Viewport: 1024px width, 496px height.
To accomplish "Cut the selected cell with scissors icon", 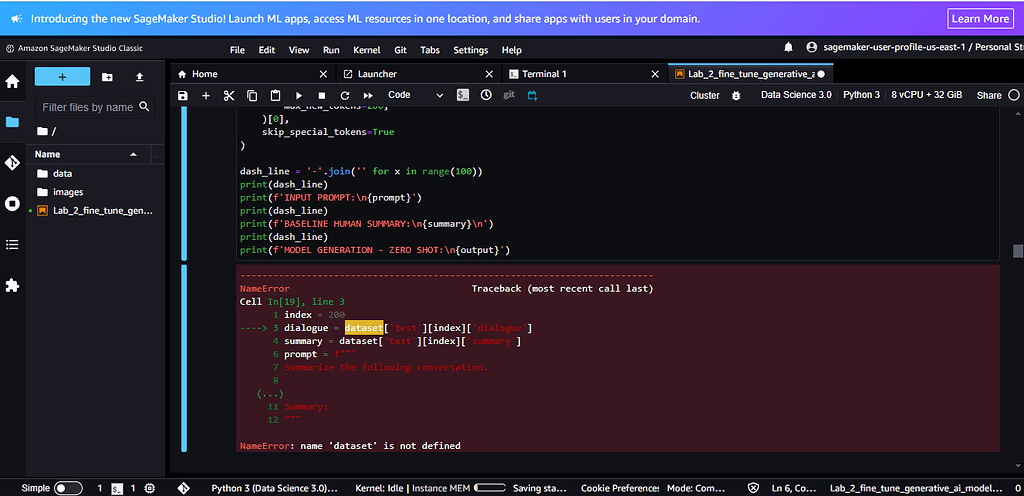I will 228,95.
